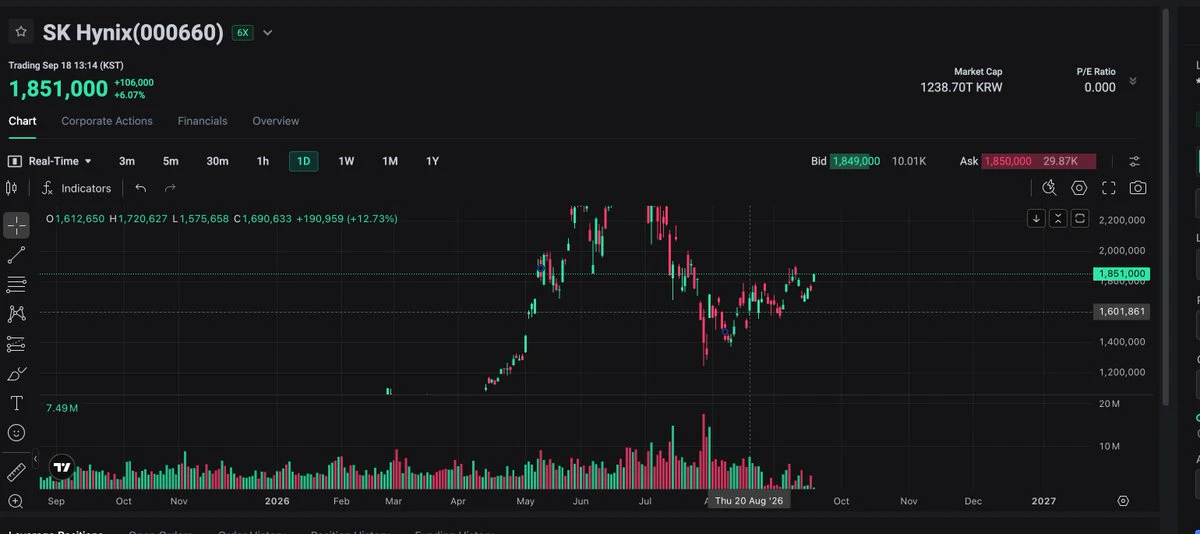Viewport: 1200px width, 534px height.
Task: Open the Corporate Actions tab
Action: [107, 121]
